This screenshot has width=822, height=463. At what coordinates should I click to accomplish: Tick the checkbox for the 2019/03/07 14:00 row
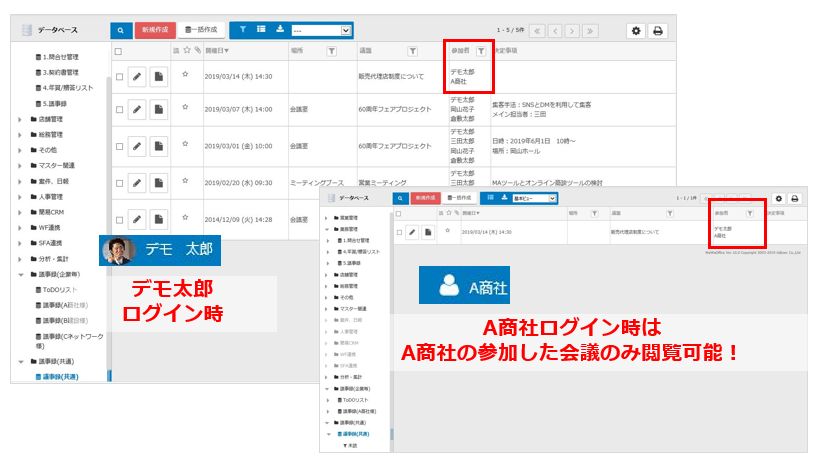point(119,111)
